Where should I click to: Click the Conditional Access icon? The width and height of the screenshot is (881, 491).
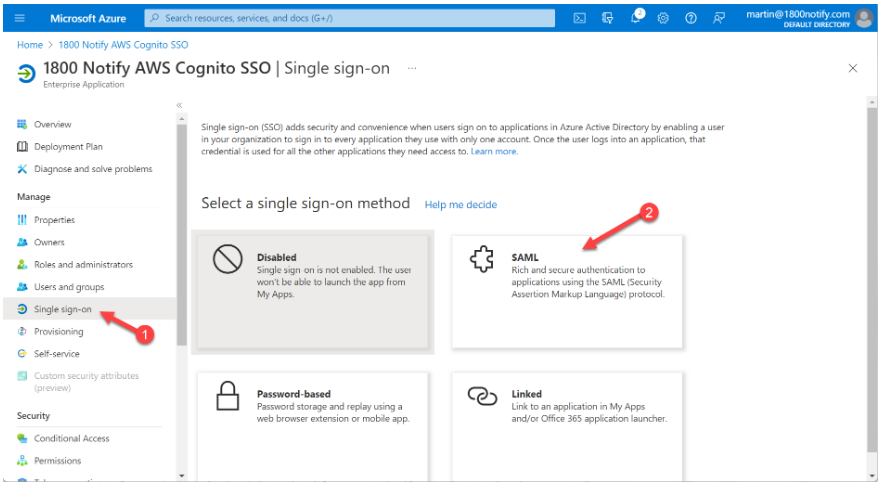[x=22, y=438]
